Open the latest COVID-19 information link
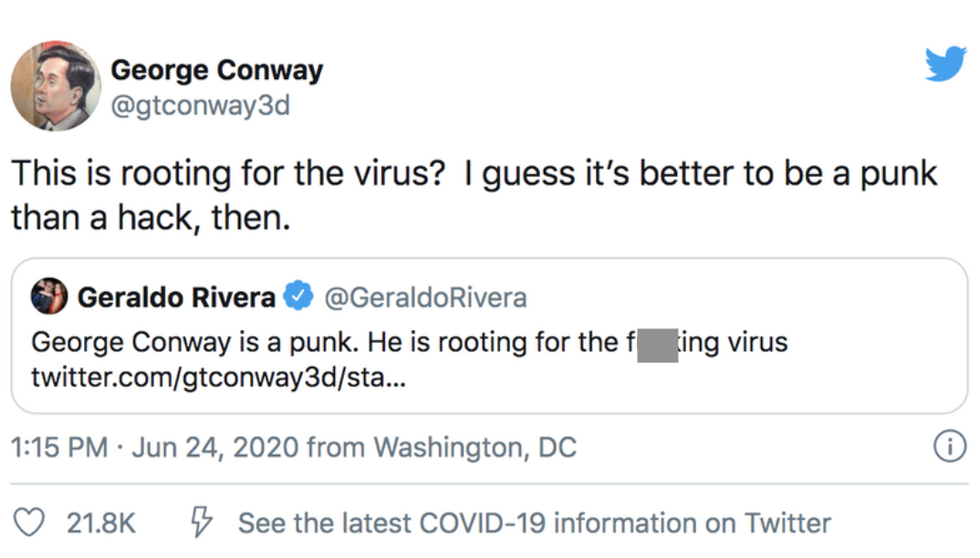This screenshot has height=558, width=980. [x=534, y=522]
